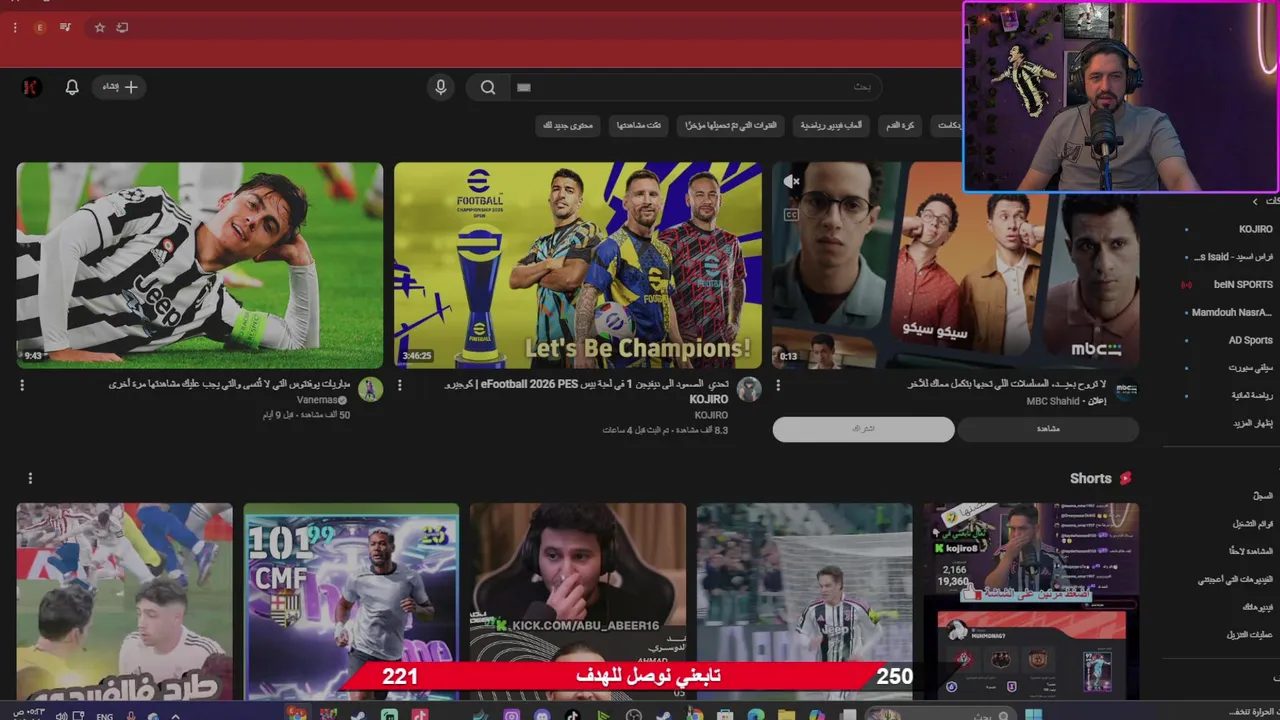Open the MBC Shahid ad video preview
The width and height of the screenshot is (1280, 720).
[955, 265]
